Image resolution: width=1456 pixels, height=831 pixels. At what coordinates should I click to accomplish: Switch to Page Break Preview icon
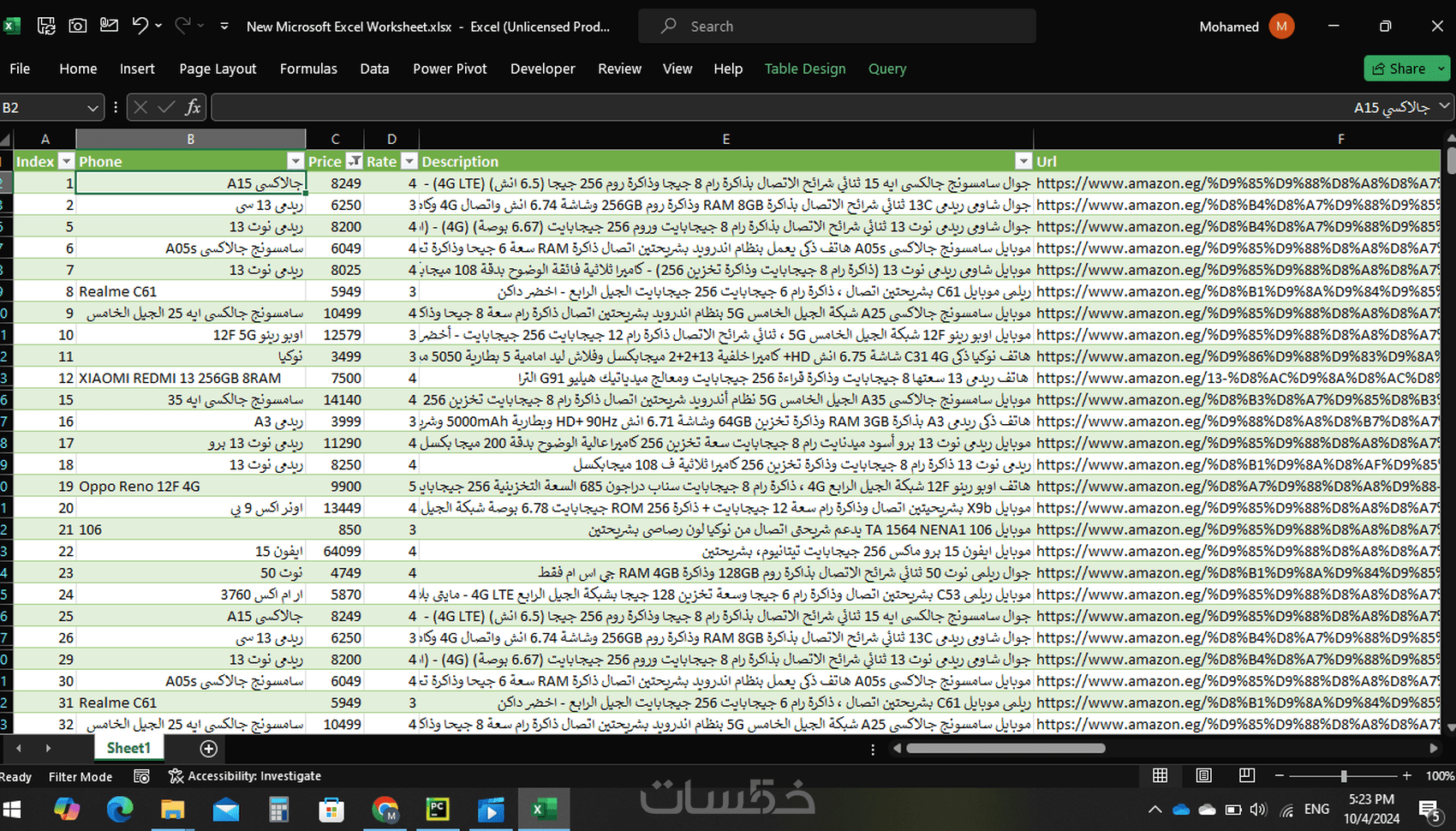point(1247,775)
